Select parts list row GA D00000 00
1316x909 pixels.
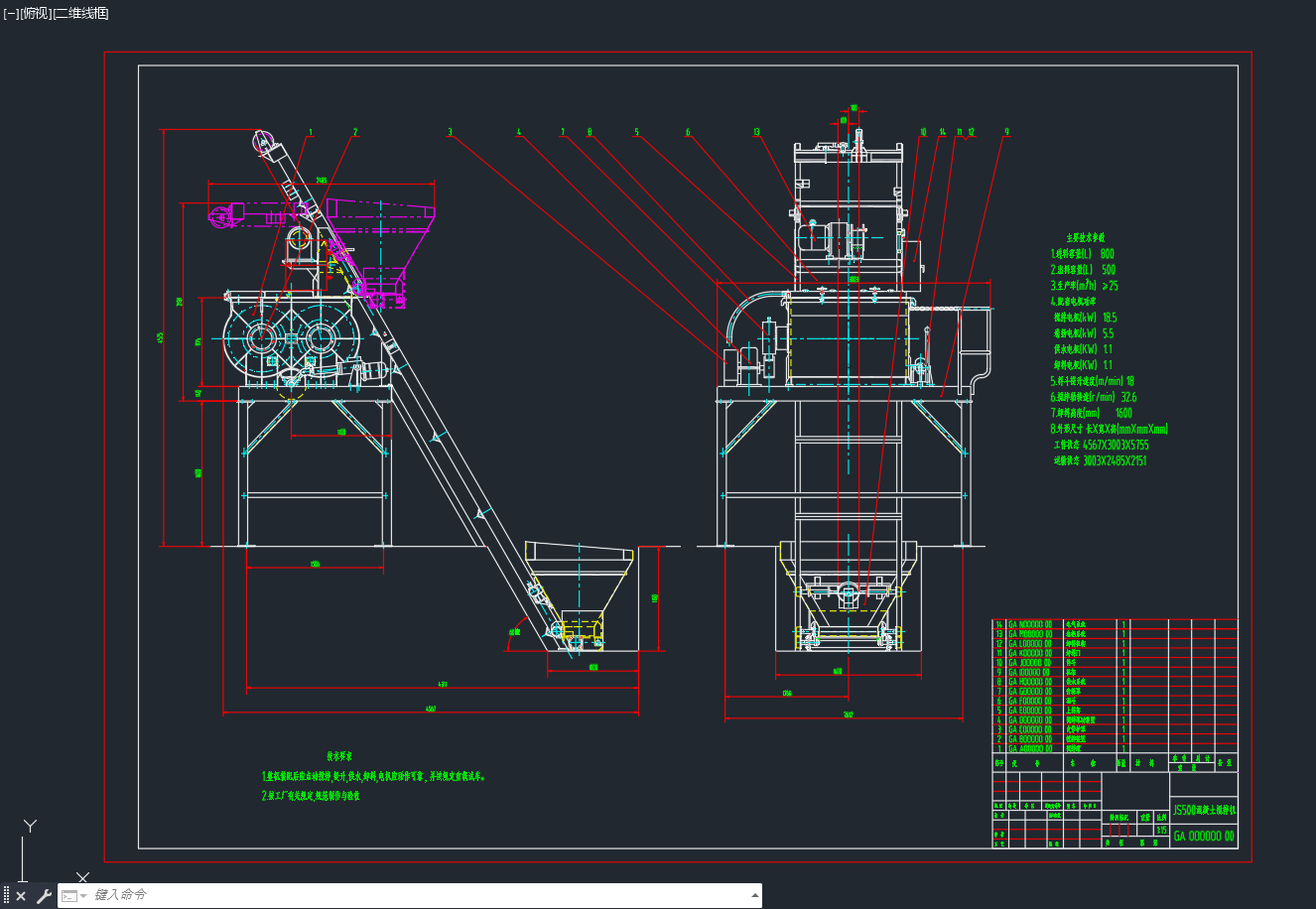1115,720
